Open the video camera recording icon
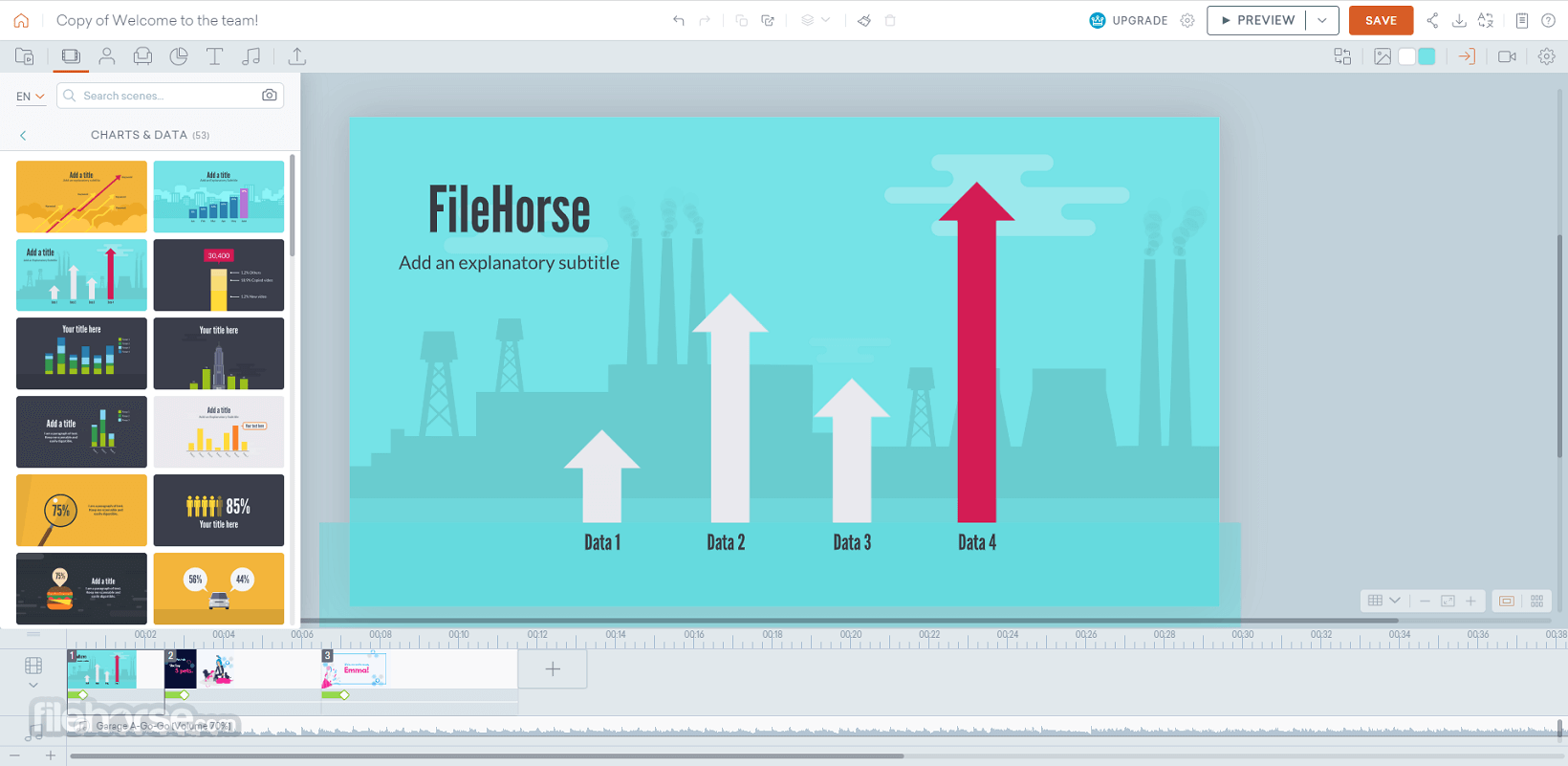 [x=1507, y=56]
